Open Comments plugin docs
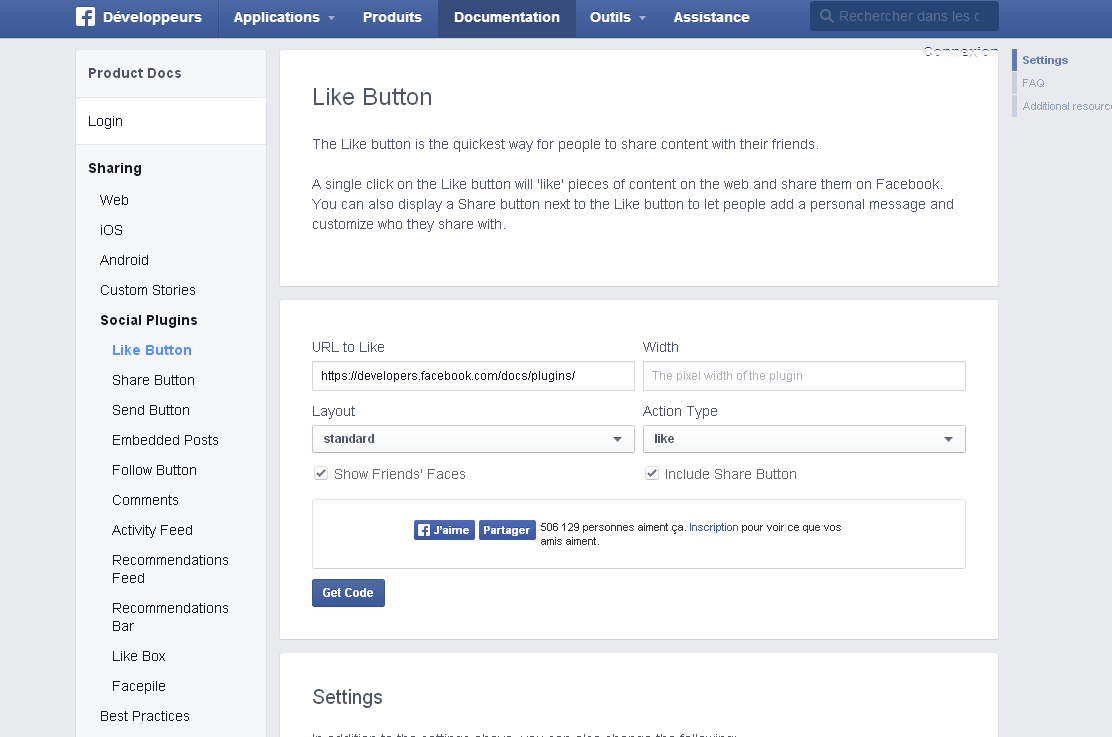Viewport: 1112px width, 737px height. pos(145,500)
